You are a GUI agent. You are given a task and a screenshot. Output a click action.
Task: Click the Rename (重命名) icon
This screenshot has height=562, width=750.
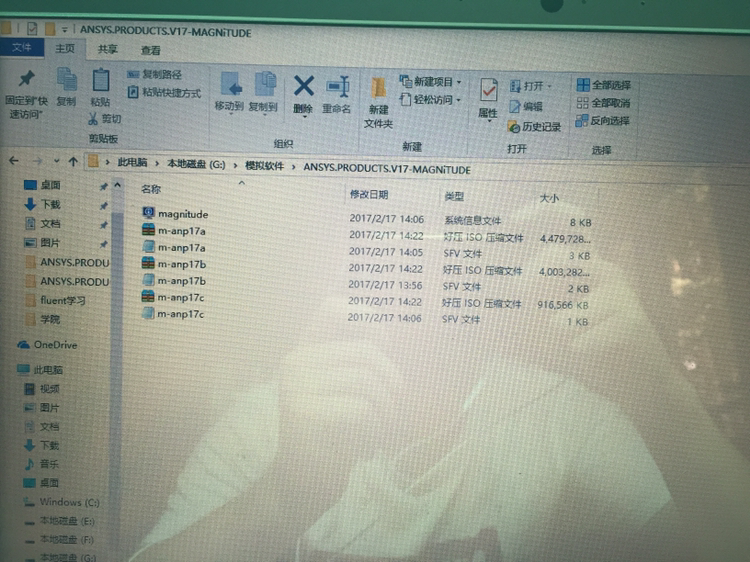point(337,87)
